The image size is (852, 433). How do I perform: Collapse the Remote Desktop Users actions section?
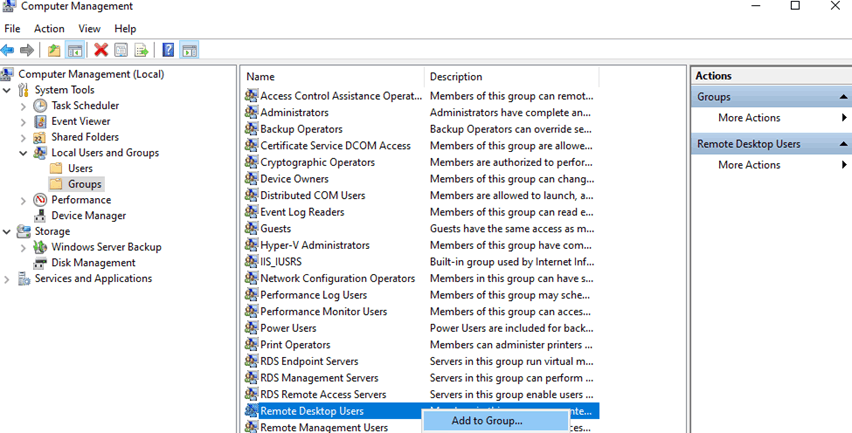click(x=843, y=144)
